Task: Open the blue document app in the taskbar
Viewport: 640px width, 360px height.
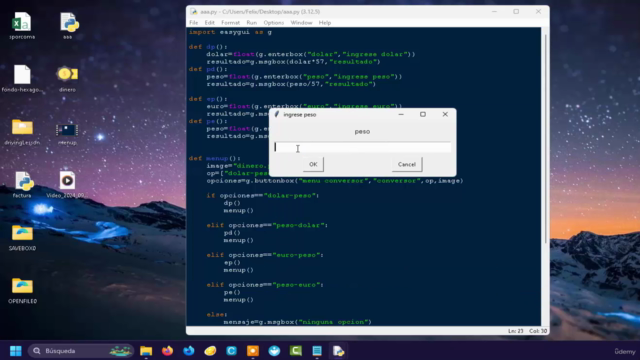Action: click(317, 351)
